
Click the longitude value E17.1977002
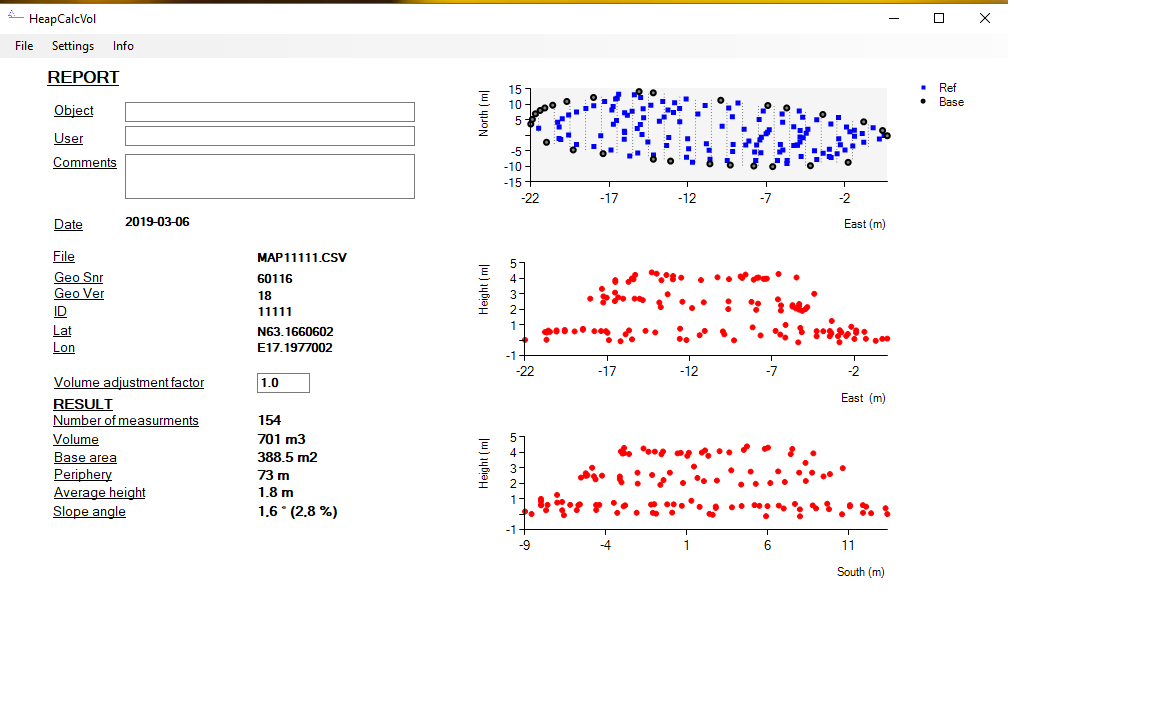pos(295,348)
